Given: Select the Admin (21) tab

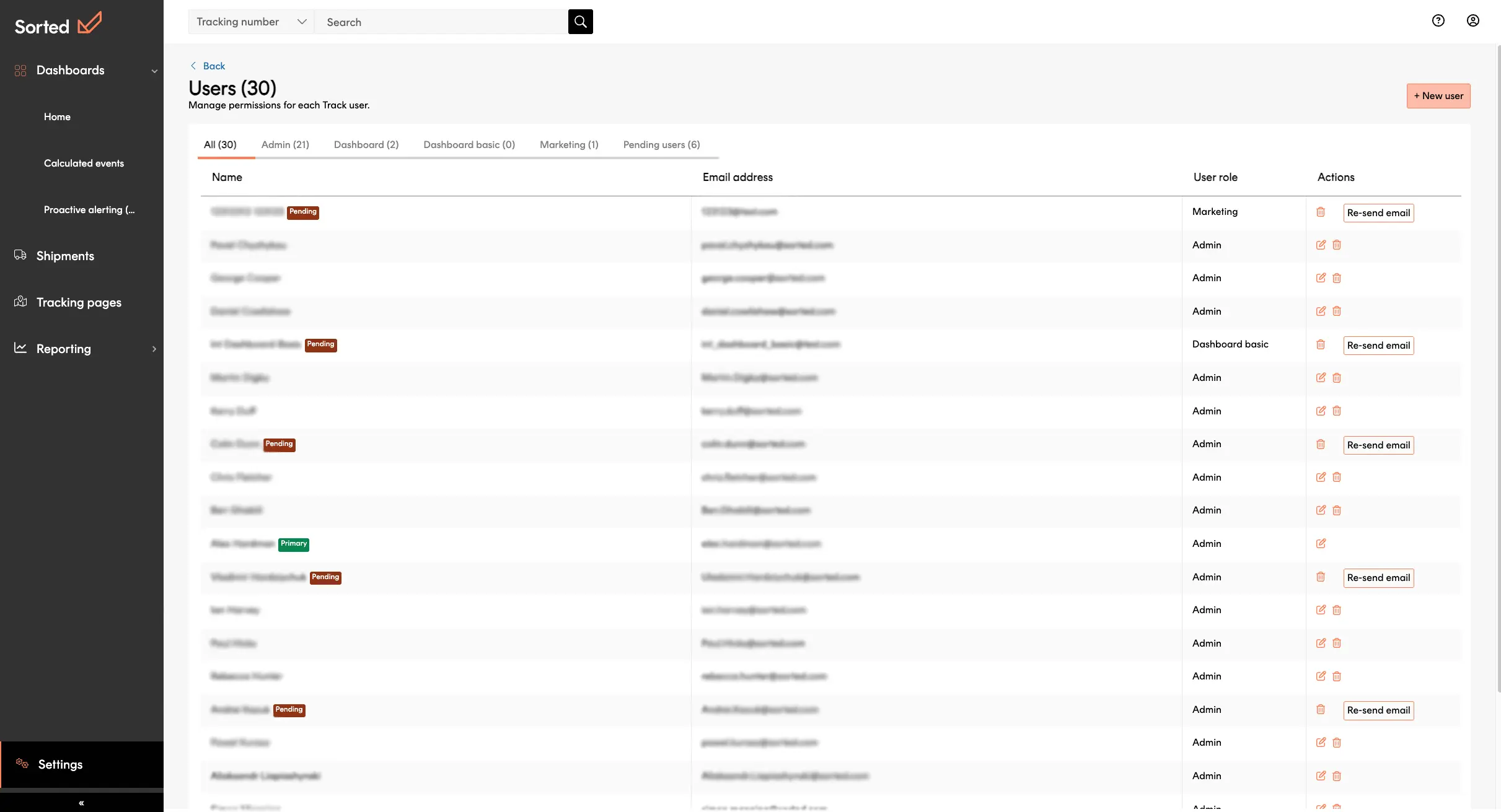Looking at the screenshot, I should pyautogui.click(x=284, y=145).
